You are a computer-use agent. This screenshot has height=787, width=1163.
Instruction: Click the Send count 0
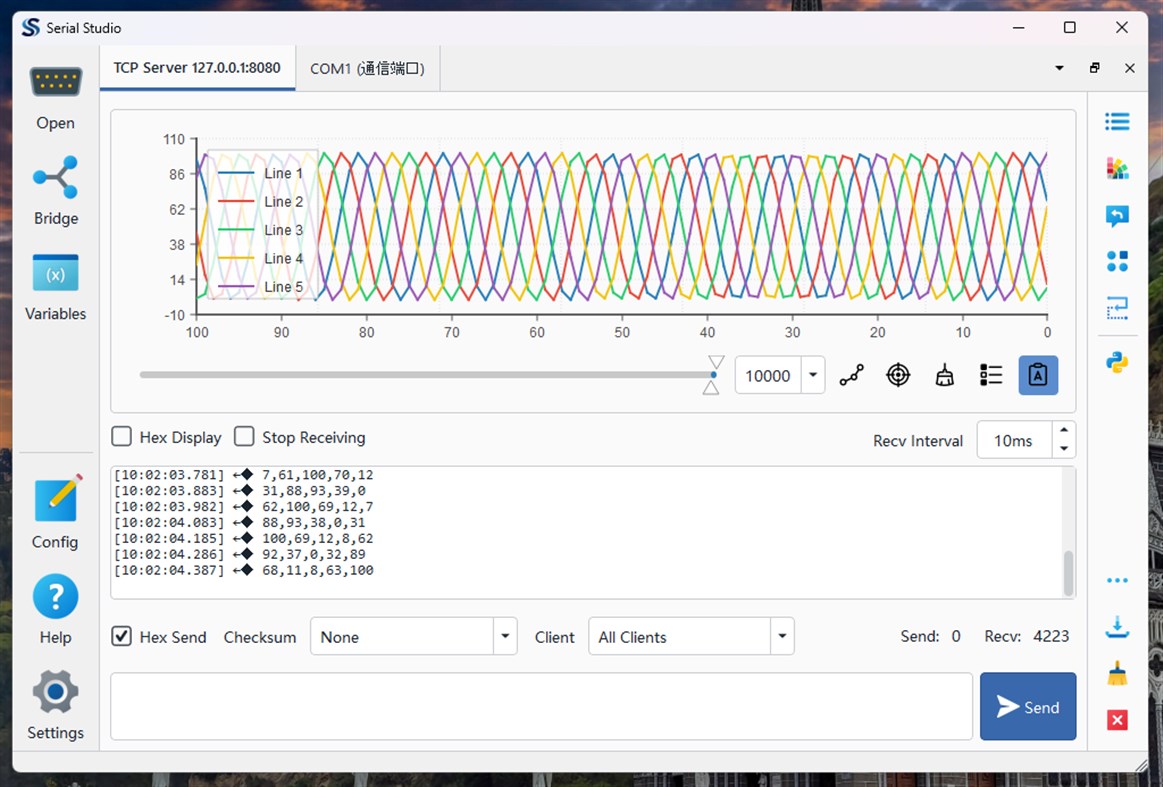[x=956, y=636]
